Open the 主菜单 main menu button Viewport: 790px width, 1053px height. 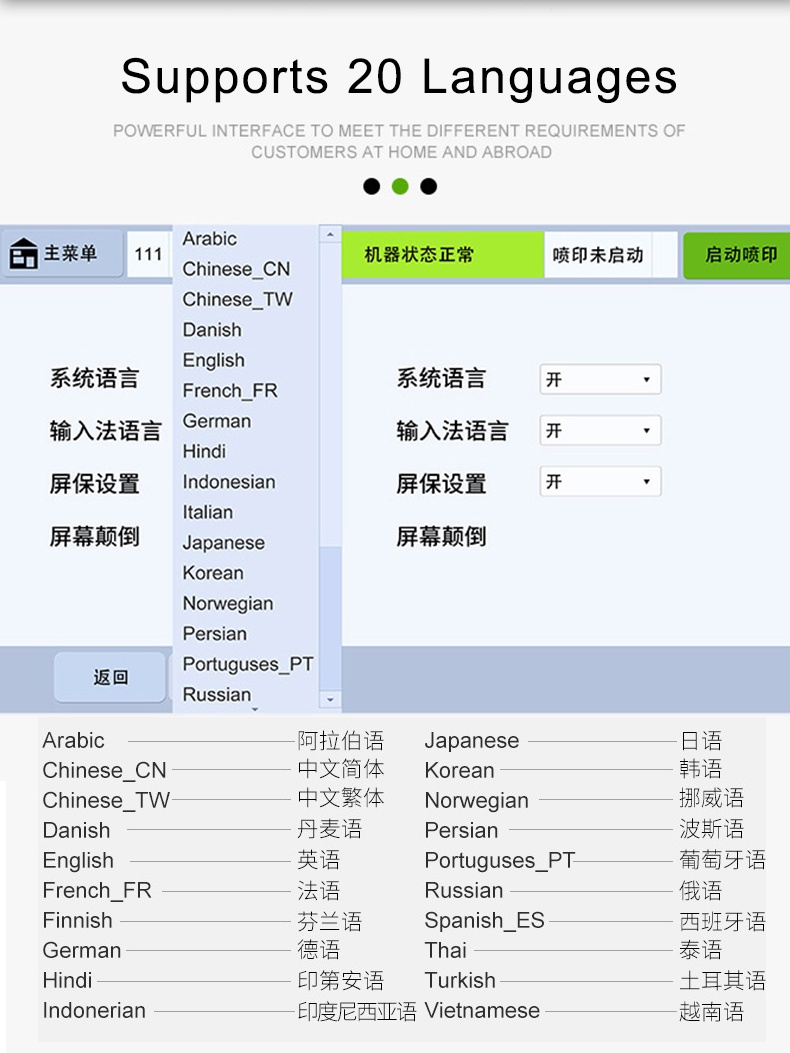tap(62, 254)
